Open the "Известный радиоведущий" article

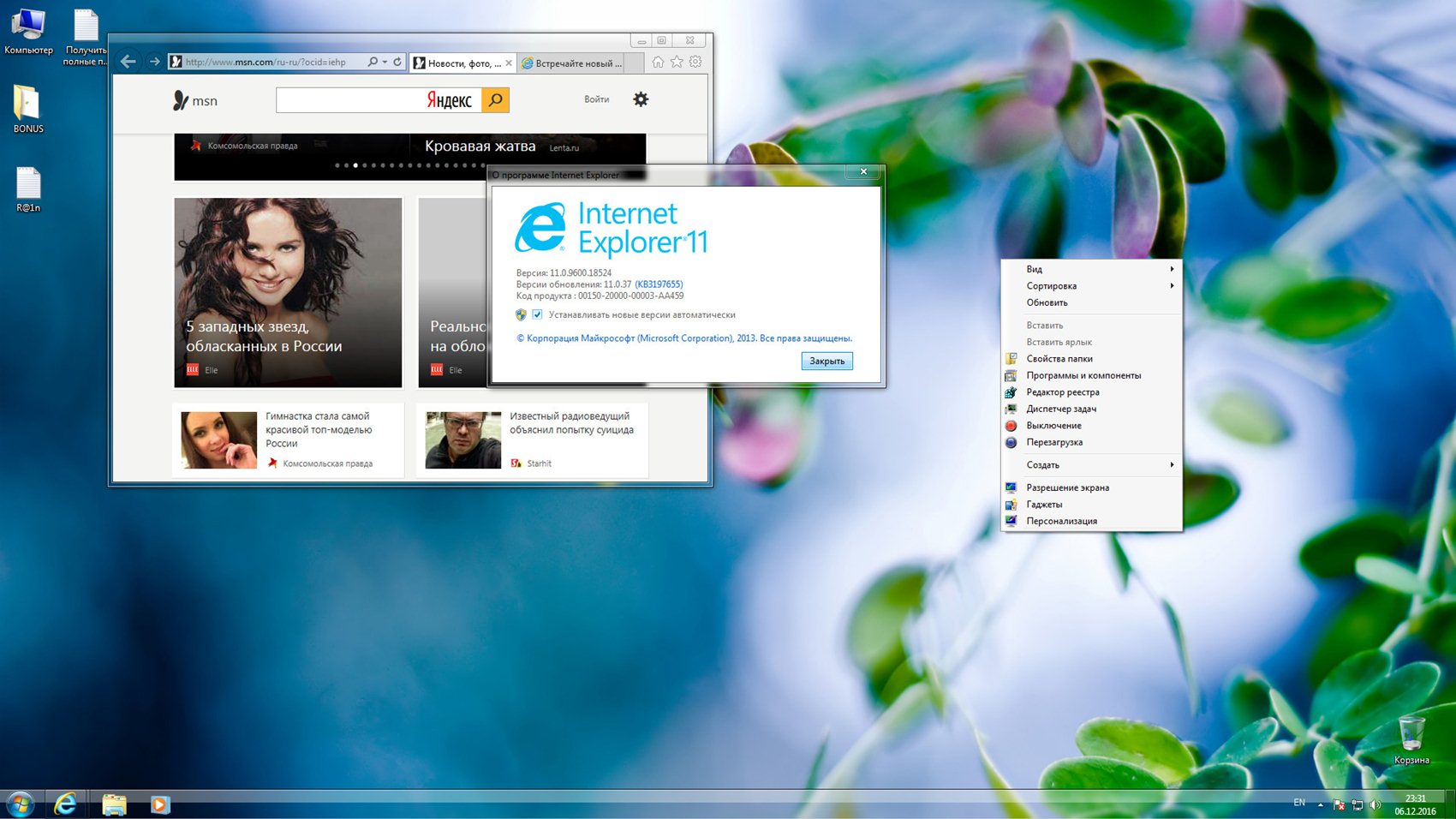point(571,423)
